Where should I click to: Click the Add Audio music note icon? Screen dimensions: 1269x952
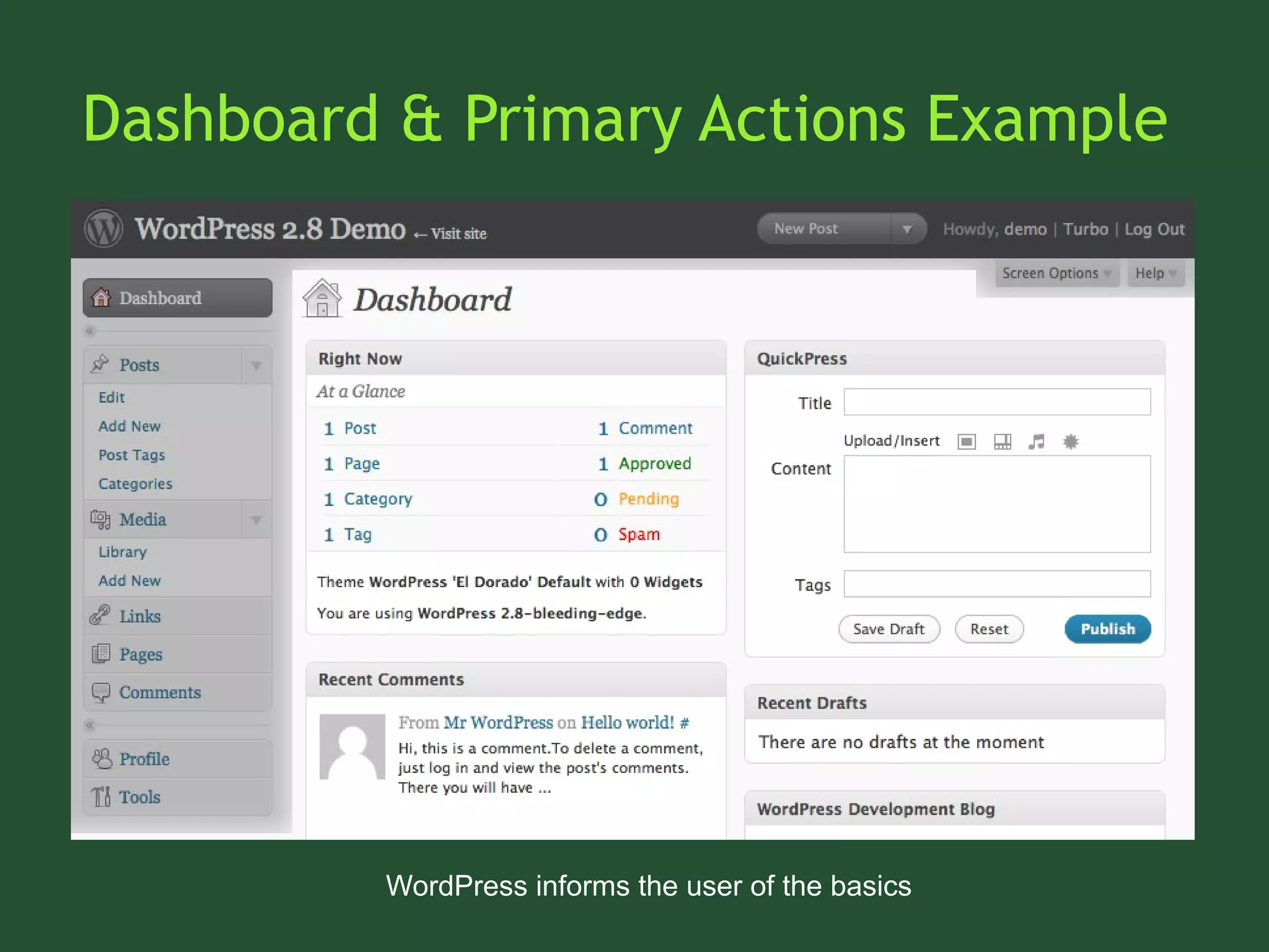click(1036, 442)
